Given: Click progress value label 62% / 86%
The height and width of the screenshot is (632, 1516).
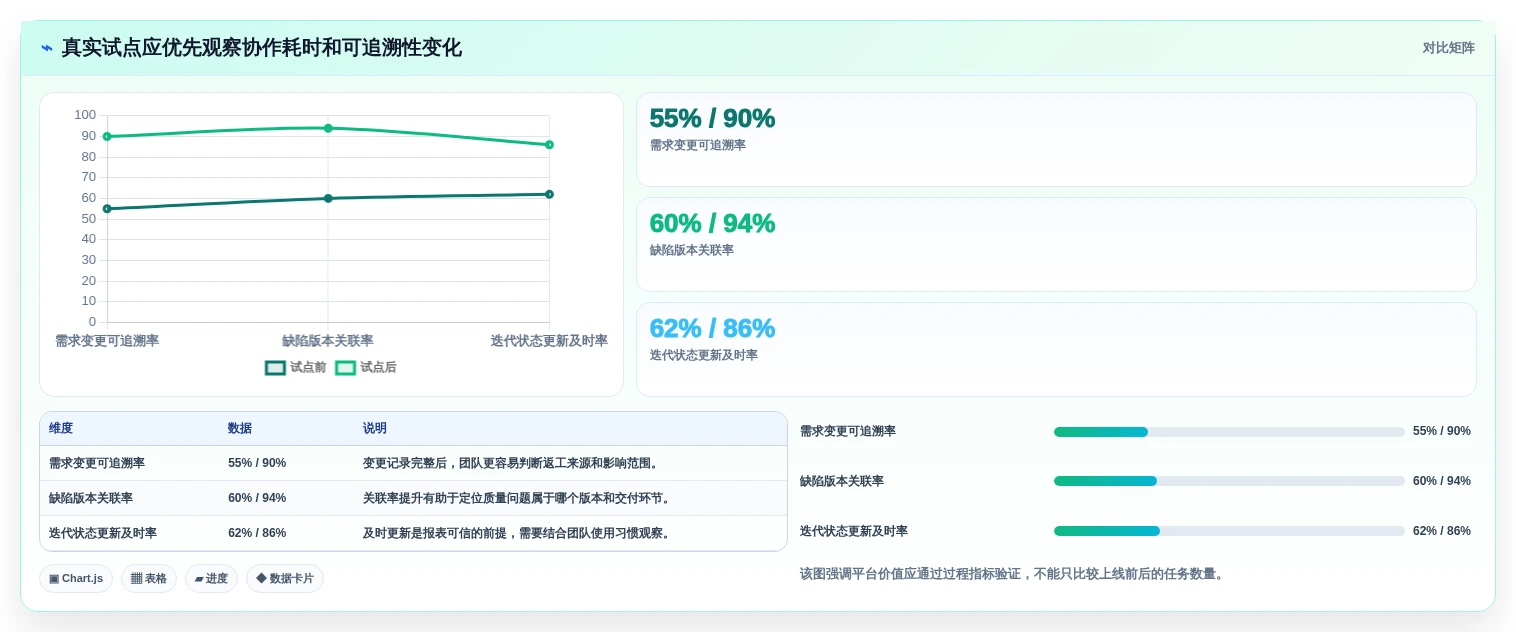Looking at the screenshot, I should [1442, 531].
